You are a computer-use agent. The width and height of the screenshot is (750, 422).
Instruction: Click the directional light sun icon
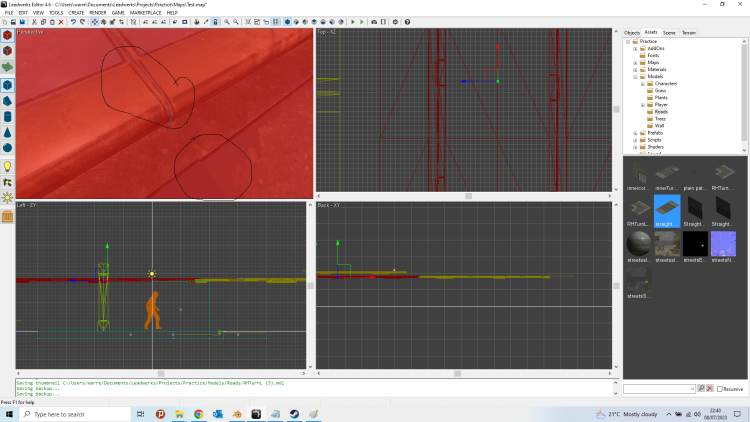click(7, 198)
